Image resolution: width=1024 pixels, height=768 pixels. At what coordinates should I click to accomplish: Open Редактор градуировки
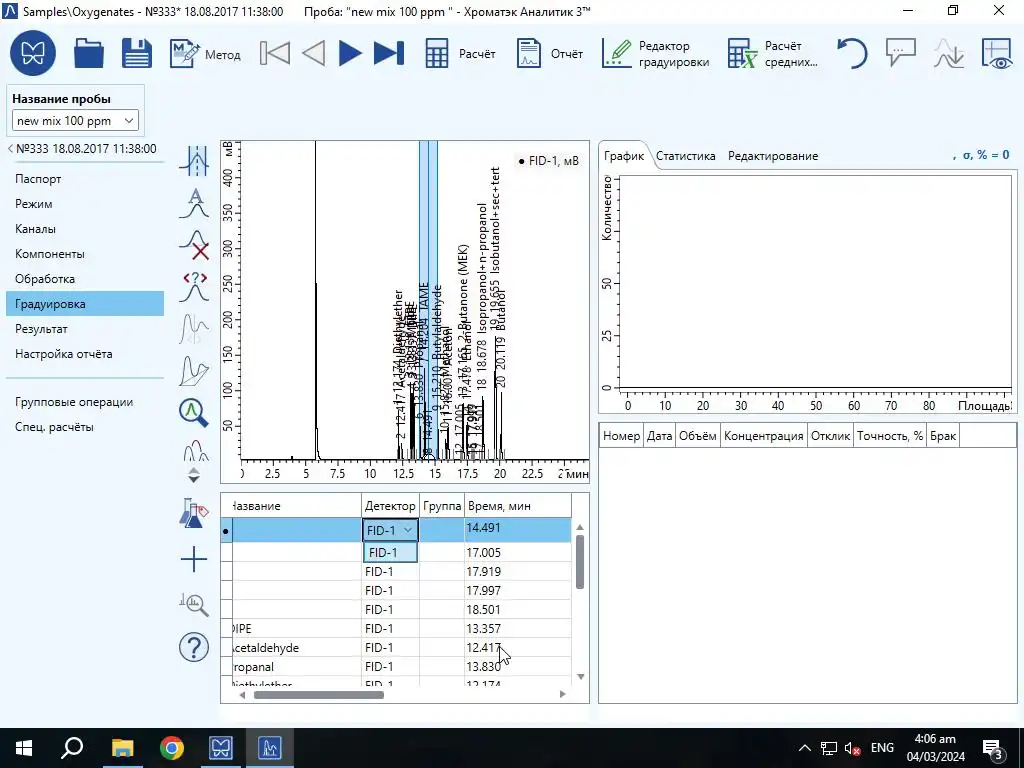pyautogui.click(x=655, y=54)
